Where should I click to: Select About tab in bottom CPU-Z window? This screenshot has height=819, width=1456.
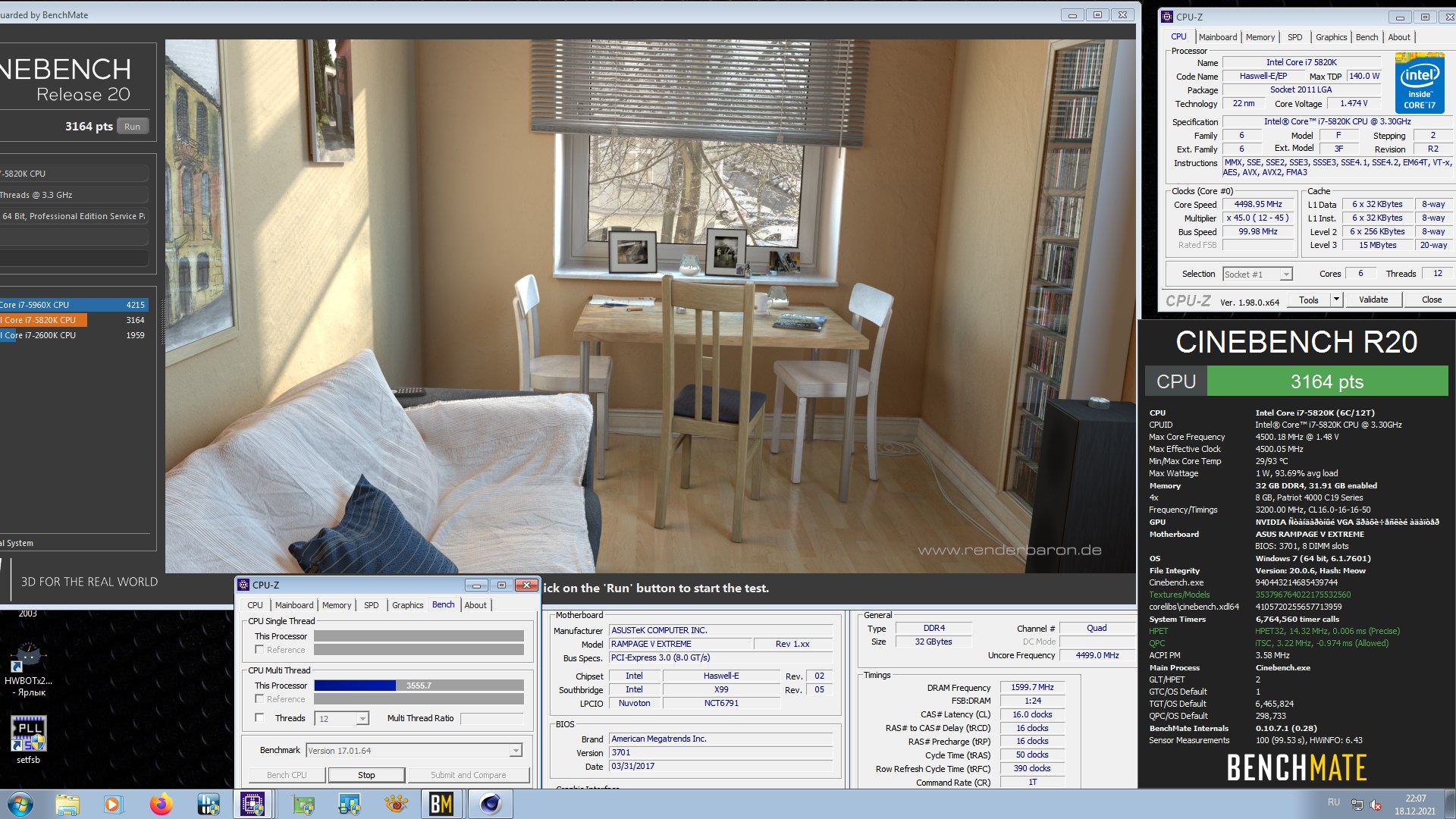coord(475,605)
